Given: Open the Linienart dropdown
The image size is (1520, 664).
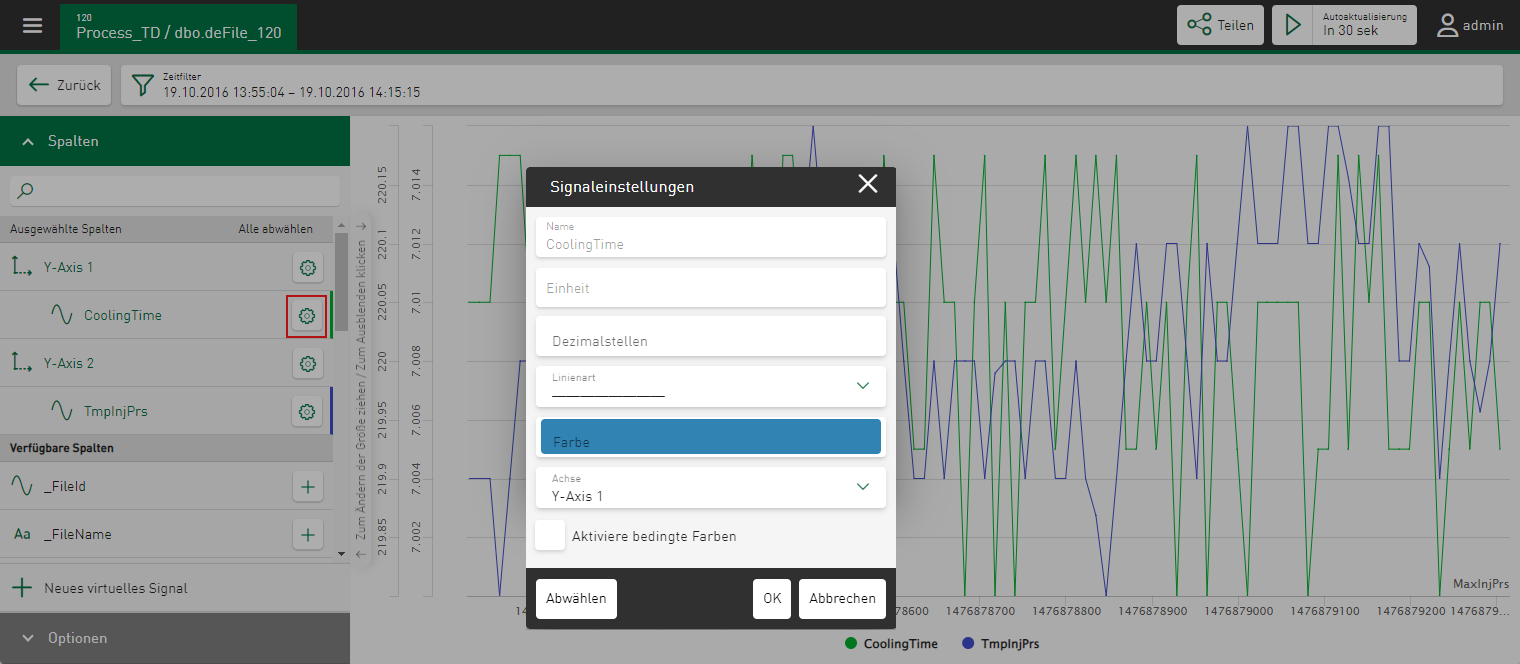Looking at the screenshot, I should tap(710, 387).
